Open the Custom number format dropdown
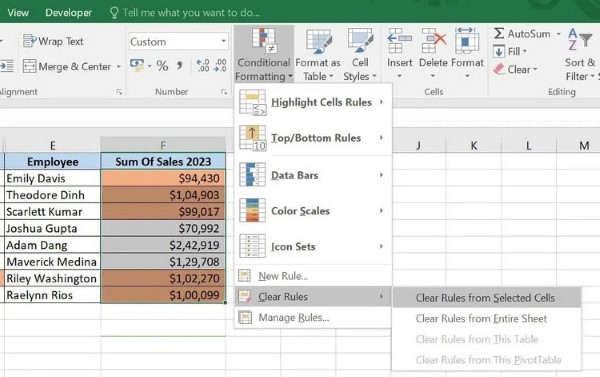 (x=223, y=41)
